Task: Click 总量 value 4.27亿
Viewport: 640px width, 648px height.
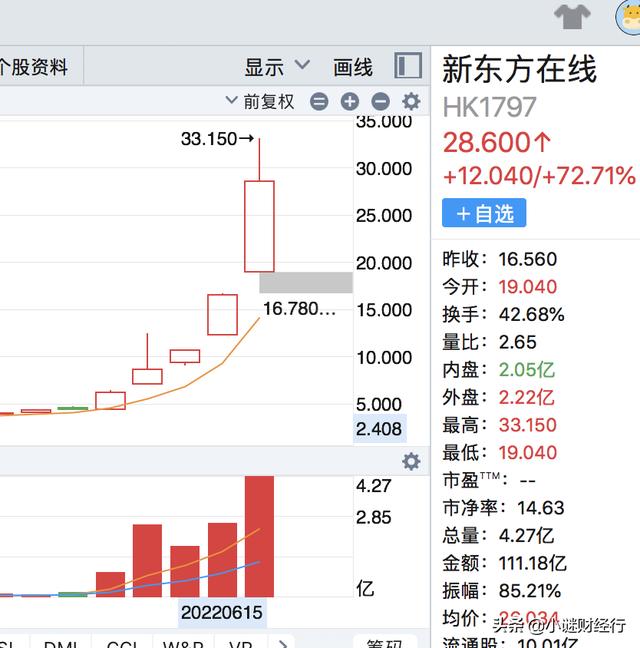Action: [x=526, y=536]
